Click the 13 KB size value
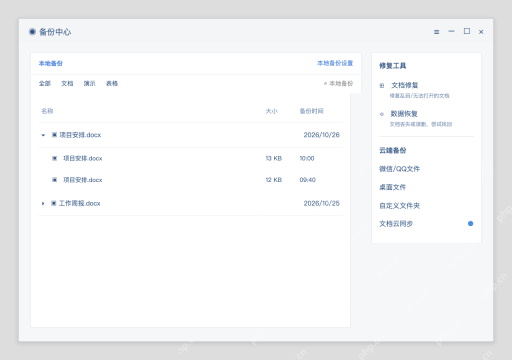The width and height of the screenshot is (512, 360). [x=274, y=158]
